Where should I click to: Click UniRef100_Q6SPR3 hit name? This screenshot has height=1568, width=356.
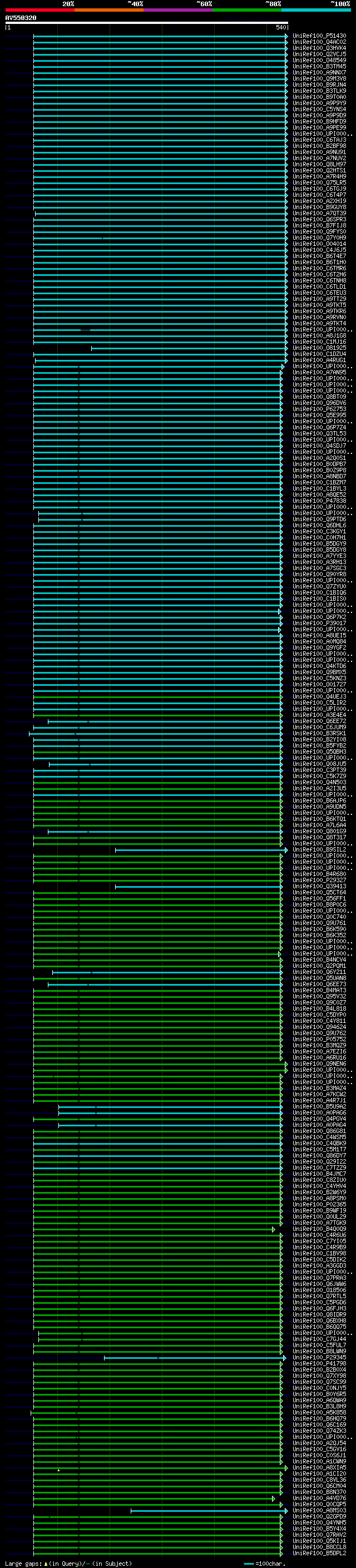[x=319, y=220]
